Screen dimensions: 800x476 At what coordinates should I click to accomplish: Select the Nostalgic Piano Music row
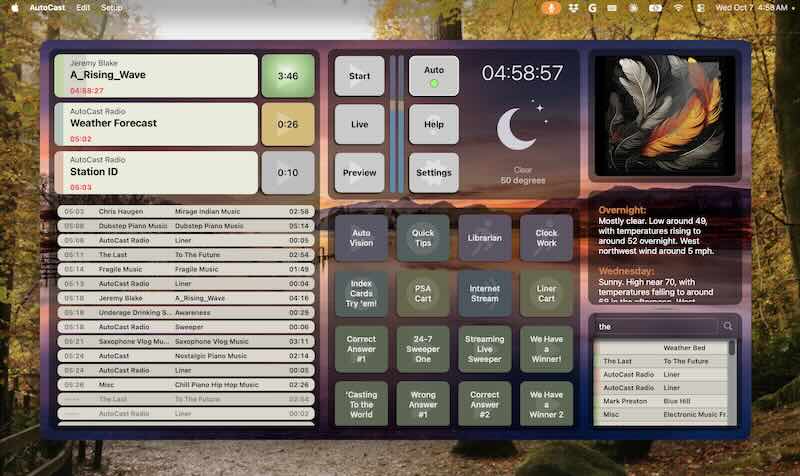point(186,356)
